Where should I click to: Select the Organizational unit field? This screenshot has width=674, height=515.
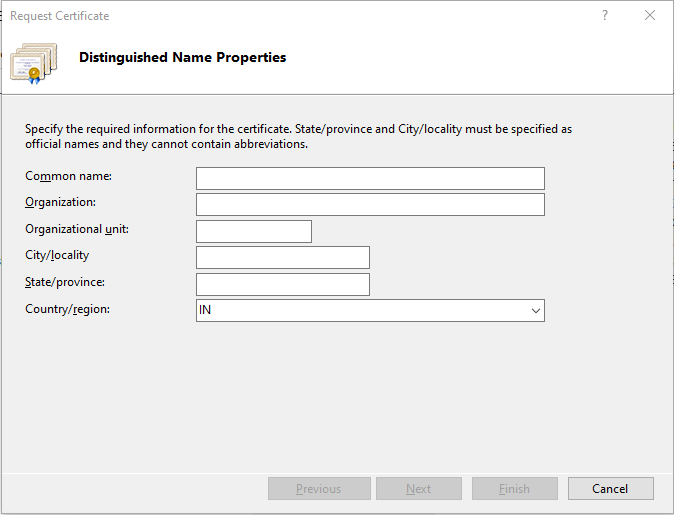pos(254,232)
